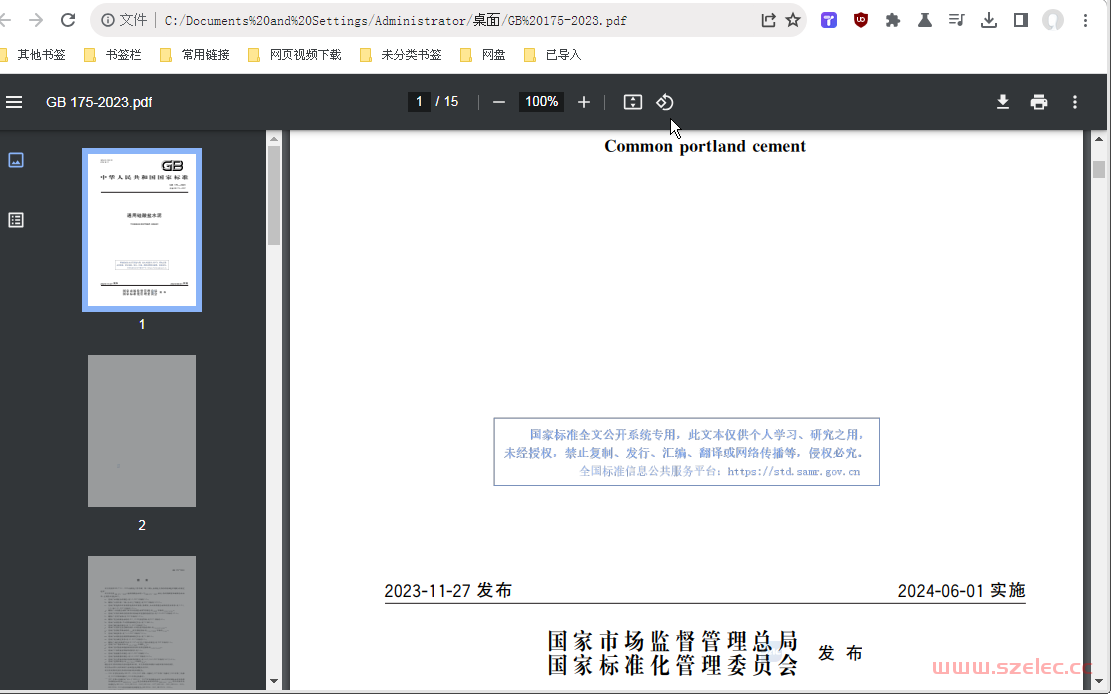Image resolution: width=1111 pixels, height=694 pixels.
Task: Print the PDF document
Action: tap(1039, 102)
